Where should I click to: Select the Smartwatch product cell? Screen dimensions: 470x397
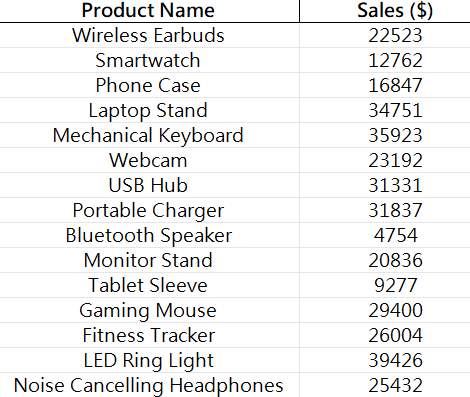coord(149,60)
